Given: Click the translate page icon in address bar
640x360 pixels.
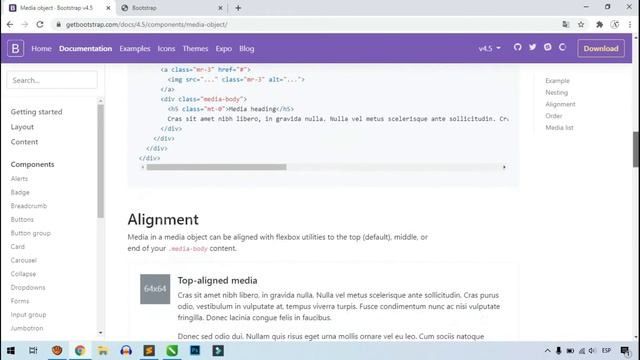Looking at the screenshot, I should 566,24.
